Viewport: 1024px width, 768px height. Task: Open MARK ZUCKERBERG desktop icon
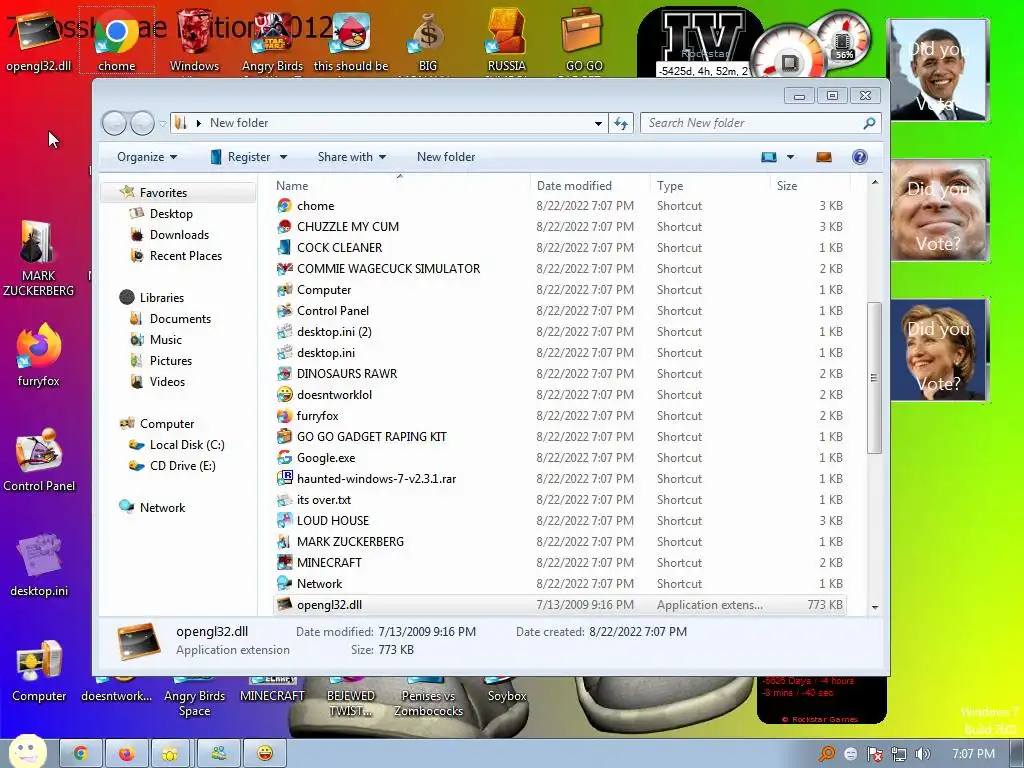tap(39, 259)
